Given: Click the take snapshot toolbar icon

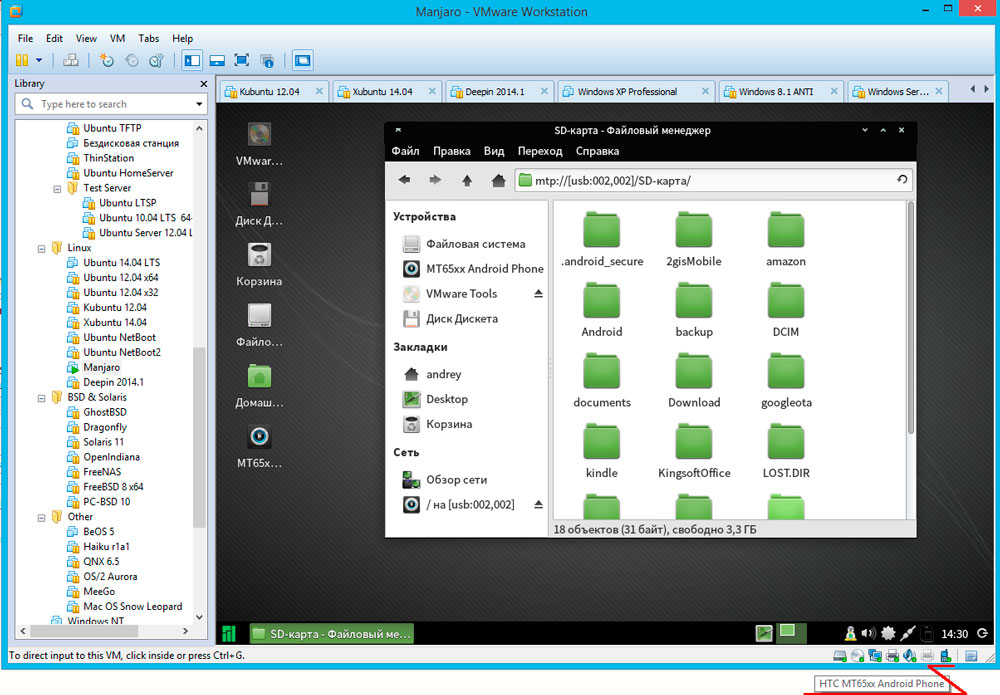Looking at the screenshot, I should click(107, 61).
